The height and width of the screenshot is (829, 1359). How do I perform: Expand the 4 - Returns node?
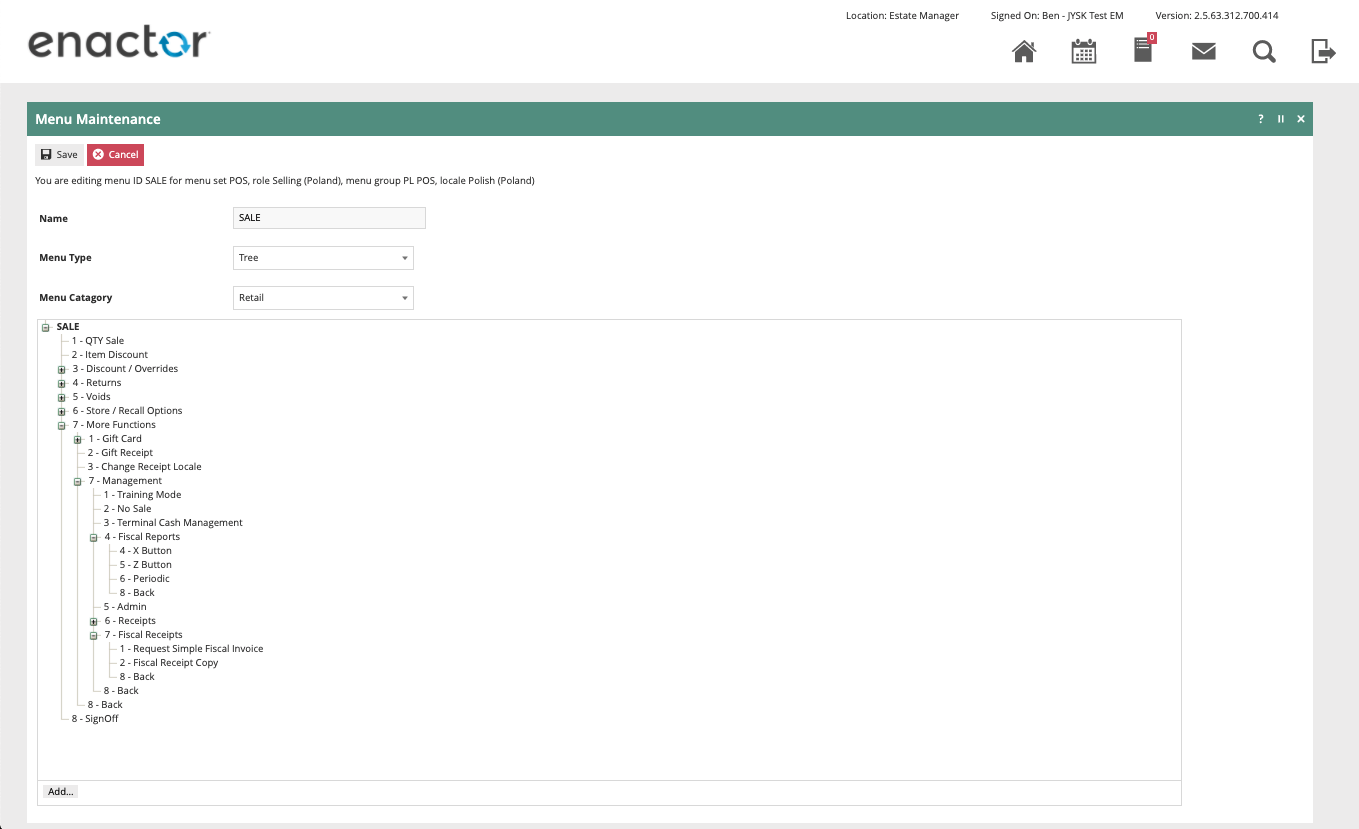pos(62,384)
